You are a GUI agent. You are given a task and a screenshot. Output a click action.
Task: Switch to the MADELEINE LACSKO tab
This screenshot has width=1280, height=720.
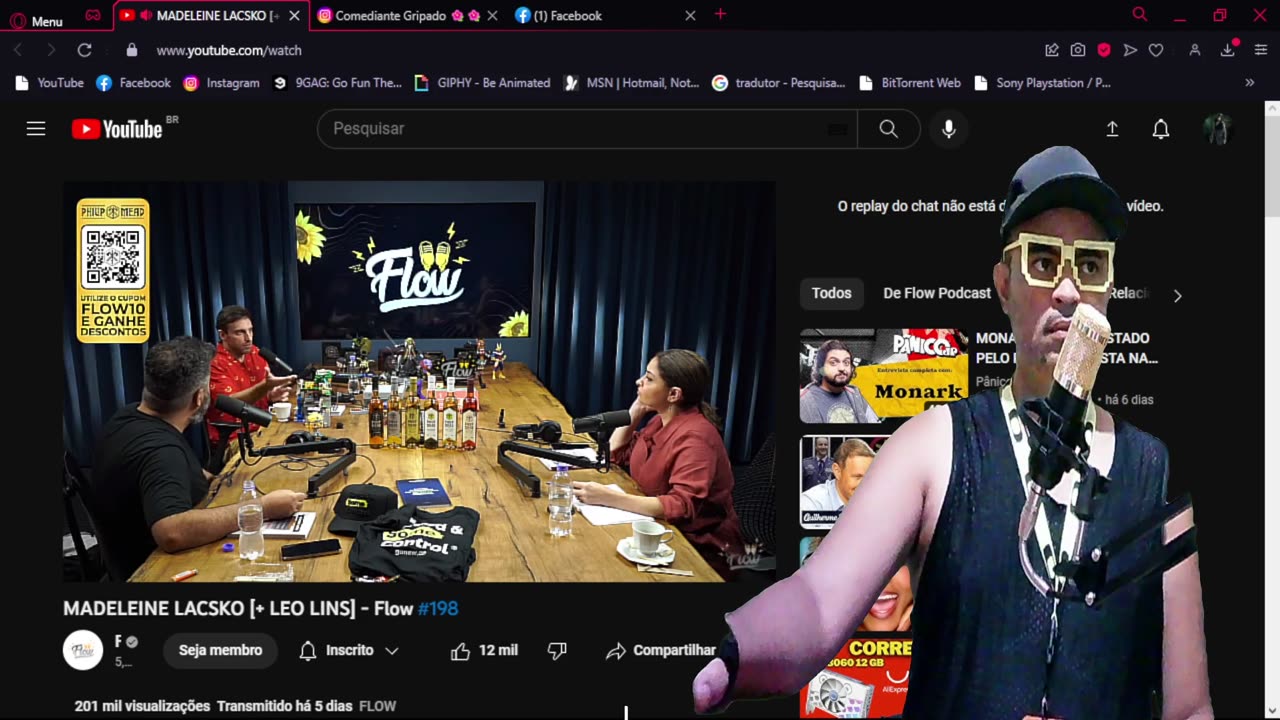(x=216, y=15)
